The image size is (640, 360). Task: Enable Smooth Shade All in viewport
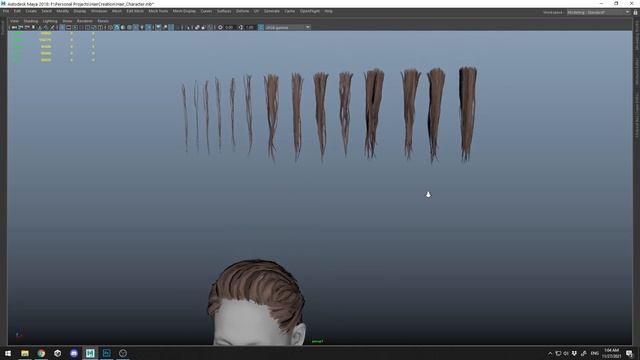117,27
